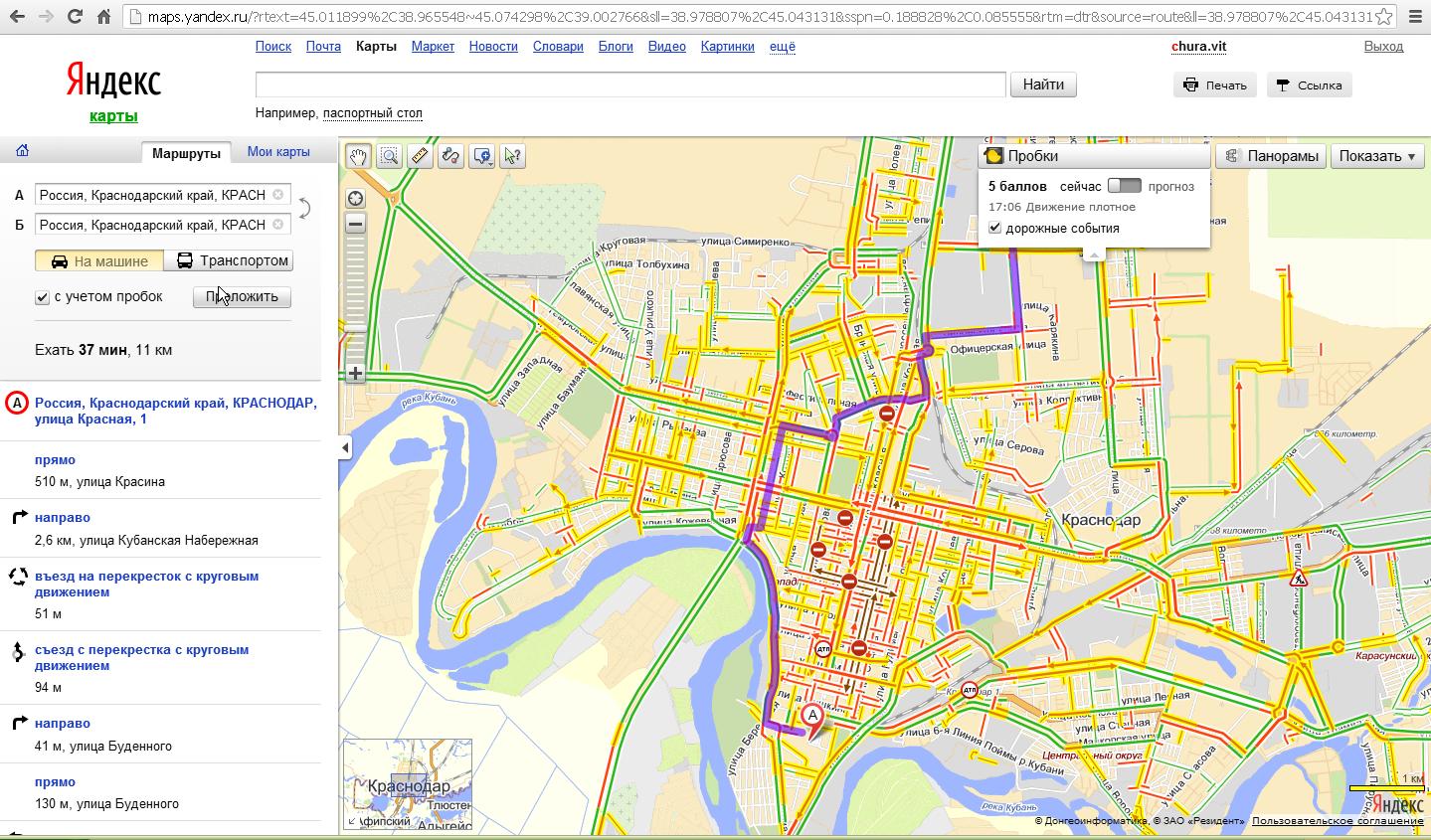Click the Проложить route button
The width and height of the screenshot is (1431, 840).
pos(242,297)
